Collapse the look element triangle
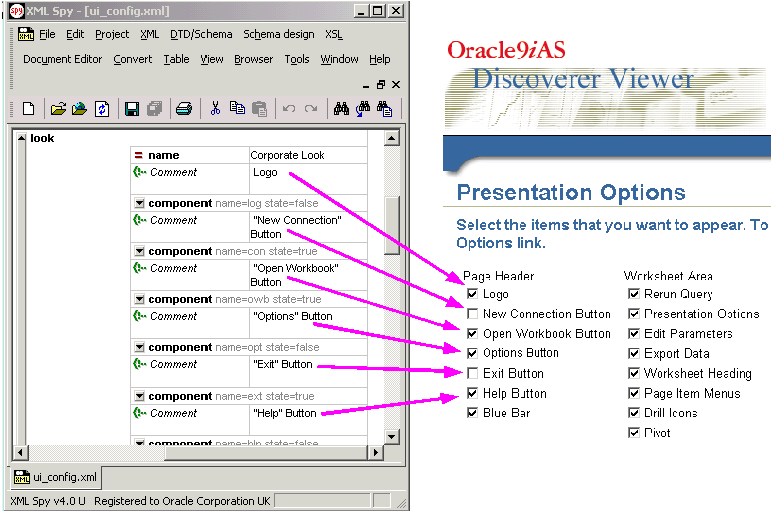773x514 pixels. click(x=21, y=138)
